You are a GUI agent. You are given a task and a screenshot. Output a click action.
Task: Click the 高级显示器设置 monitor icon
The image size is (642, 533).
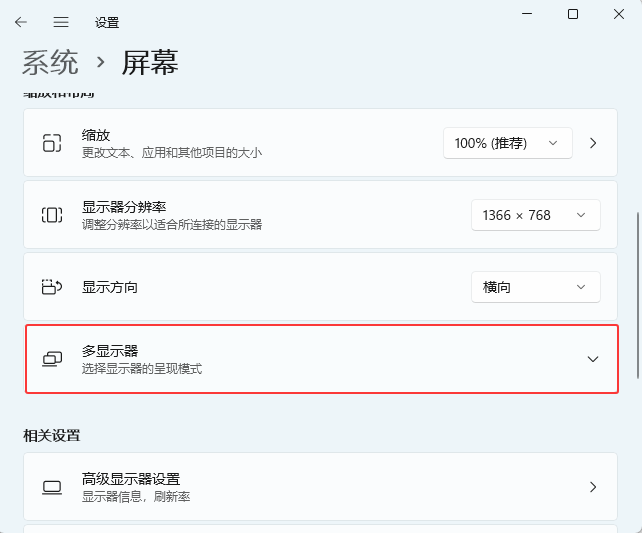point(52,487)
